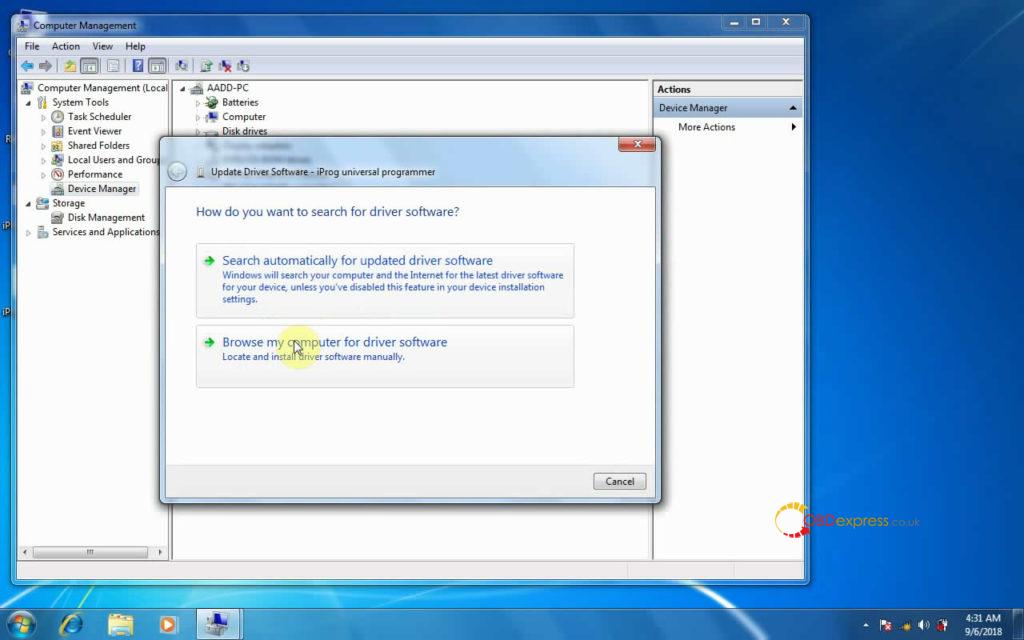Close the Update Driver Software dialog
1024x640 pixels.
637,144
